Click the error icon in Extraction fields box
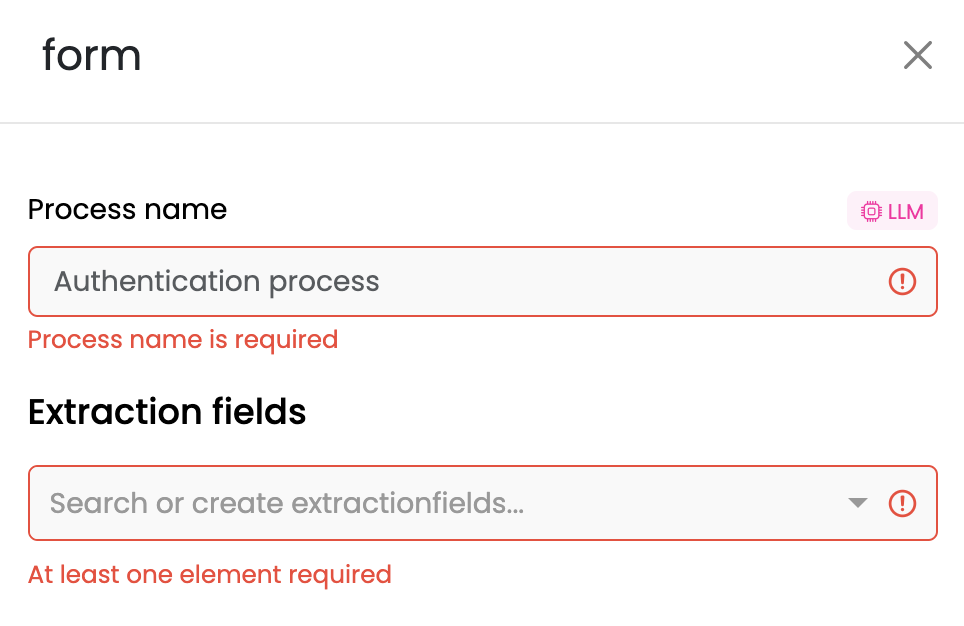 pos(903,503)
